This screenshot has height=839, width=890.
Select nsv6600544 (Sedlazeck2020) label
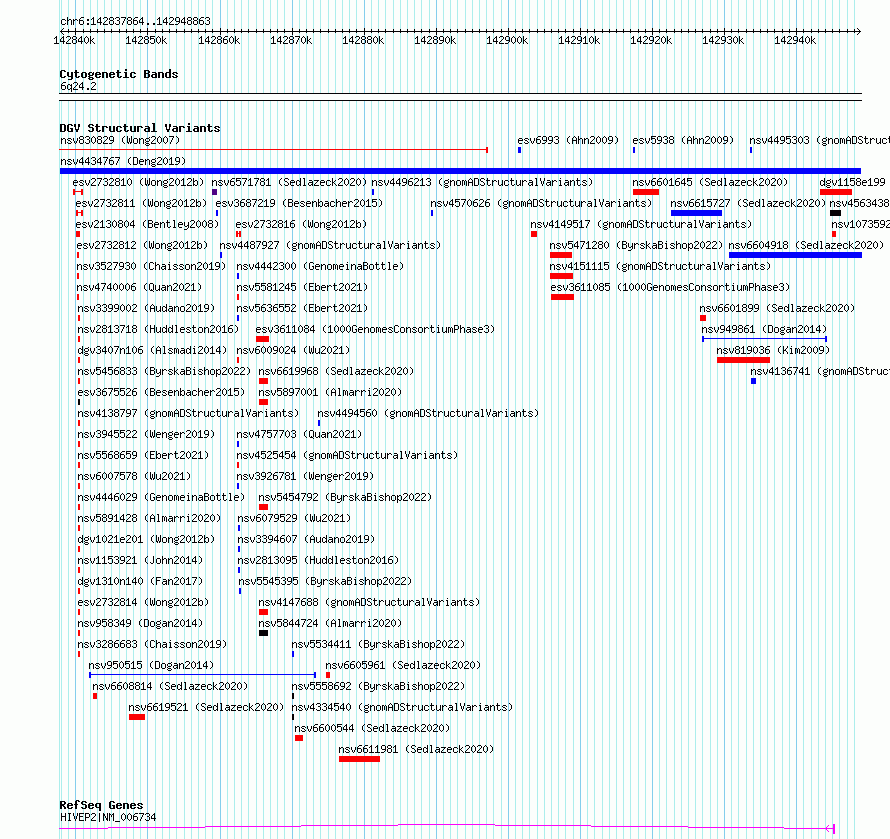tap(372, 728)
